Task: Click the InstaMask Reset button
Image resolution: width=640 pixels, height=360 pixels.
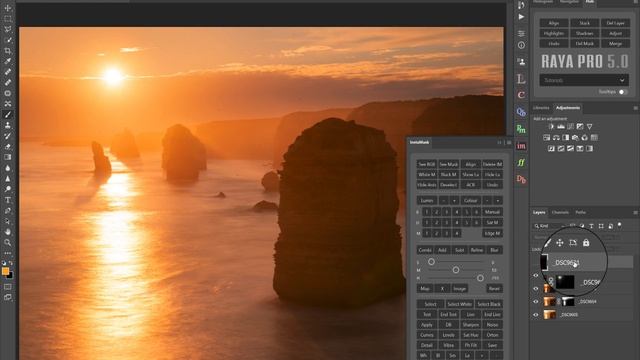Action: click(x=494, y=289)
